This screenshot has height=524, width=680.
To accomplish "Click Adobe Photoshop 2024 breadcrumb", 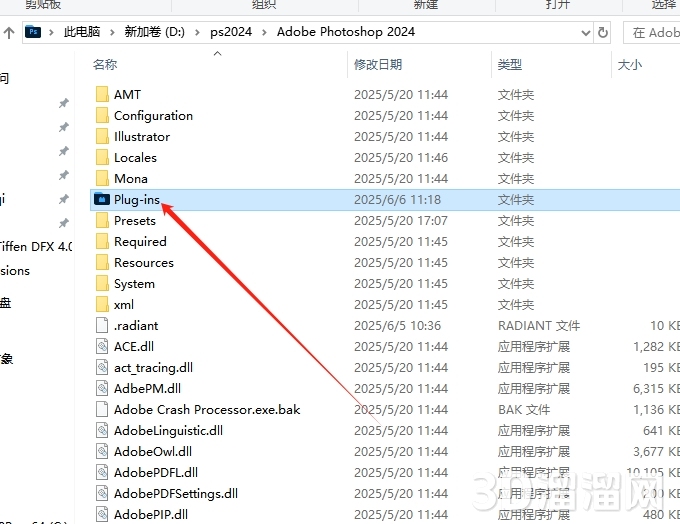I will coord(346,32).
